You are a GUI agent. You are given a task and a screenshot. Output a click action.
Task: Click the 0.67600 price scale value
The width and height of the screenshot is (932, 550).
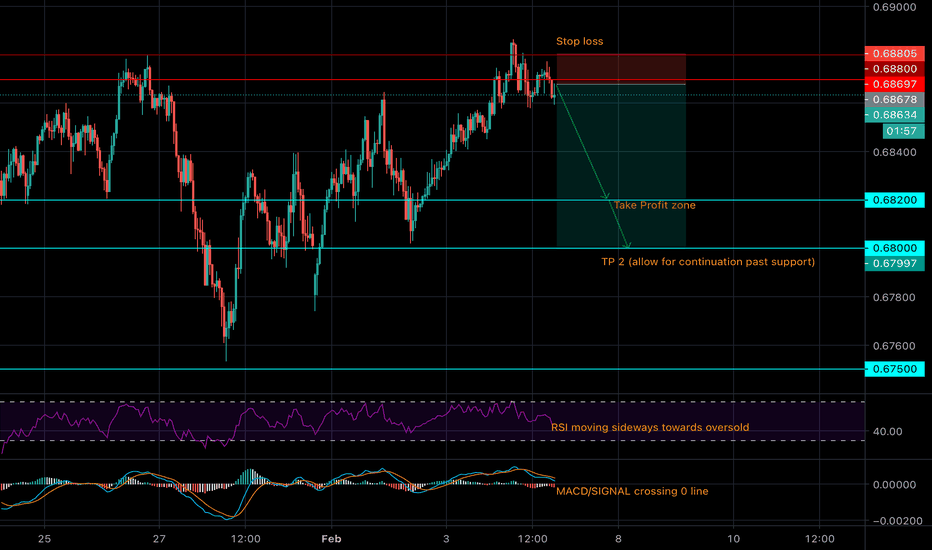click(x=895, y=345)
